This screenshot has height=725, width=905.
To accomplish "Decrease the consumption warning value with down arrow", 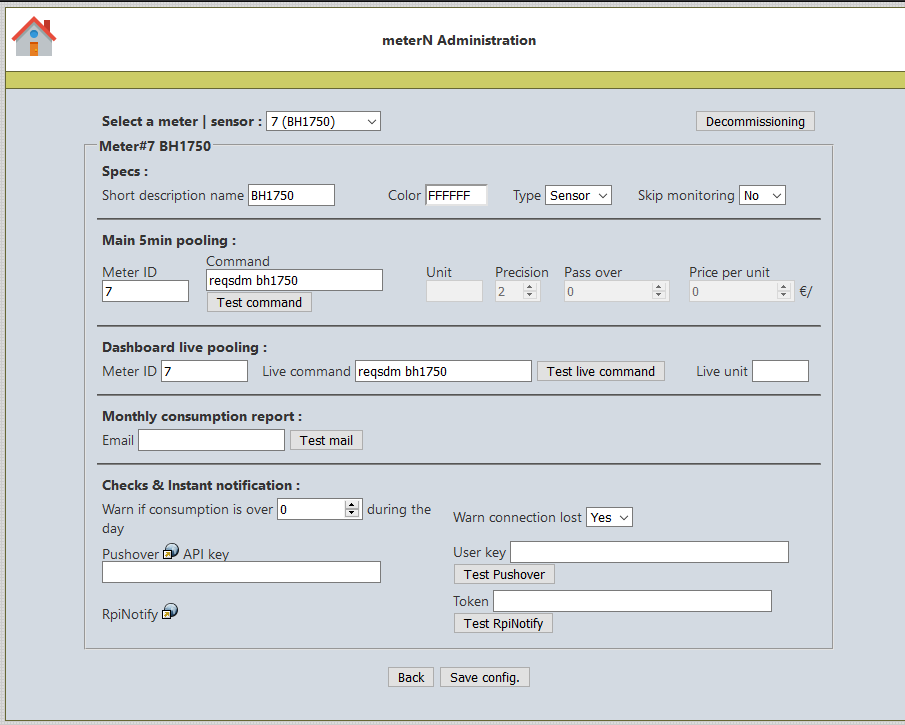I will (352, 513).
